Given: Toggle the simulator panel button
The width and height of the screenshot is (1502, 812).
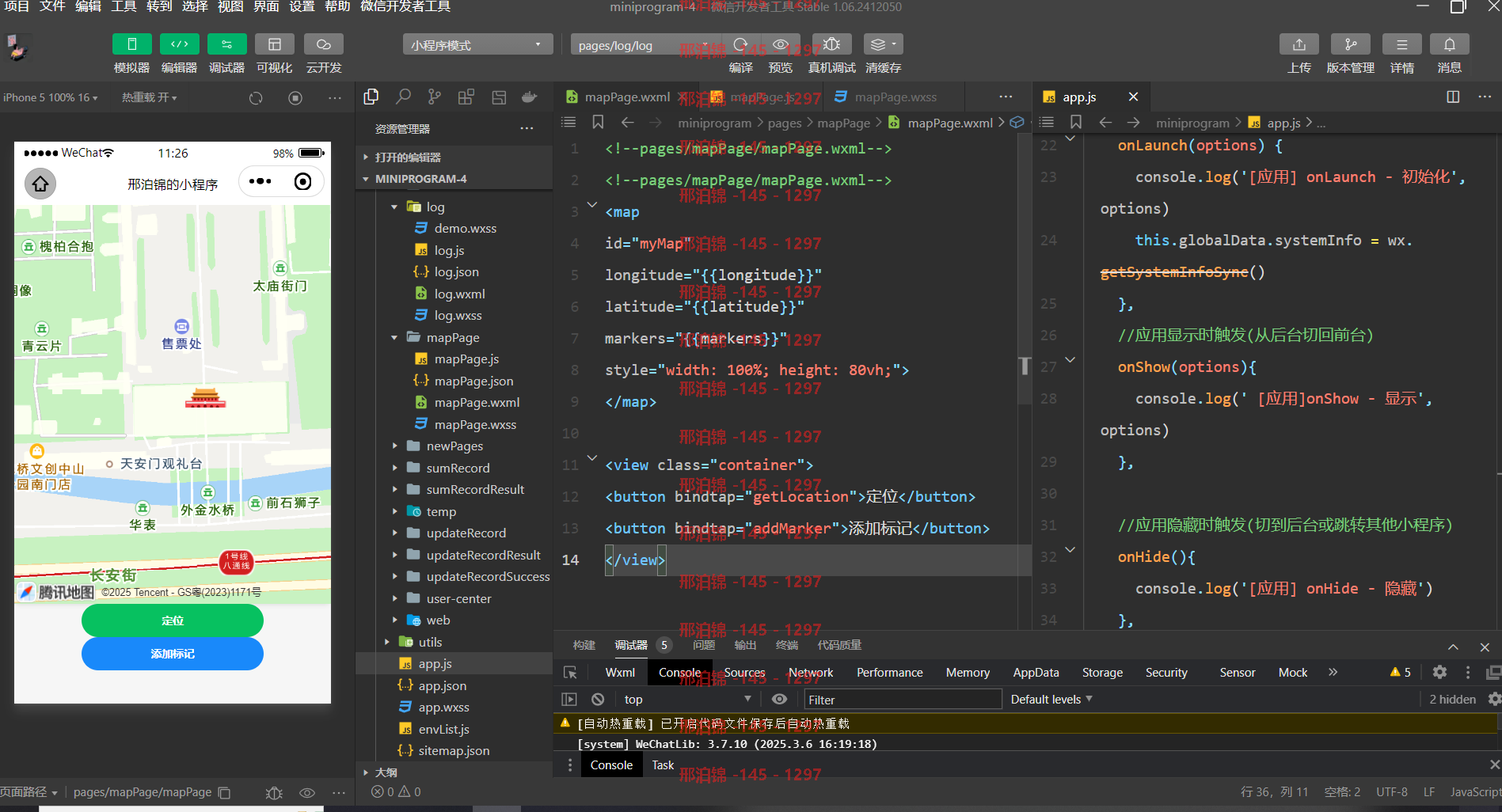Looking at the screenshot, I should pos(131,44).
